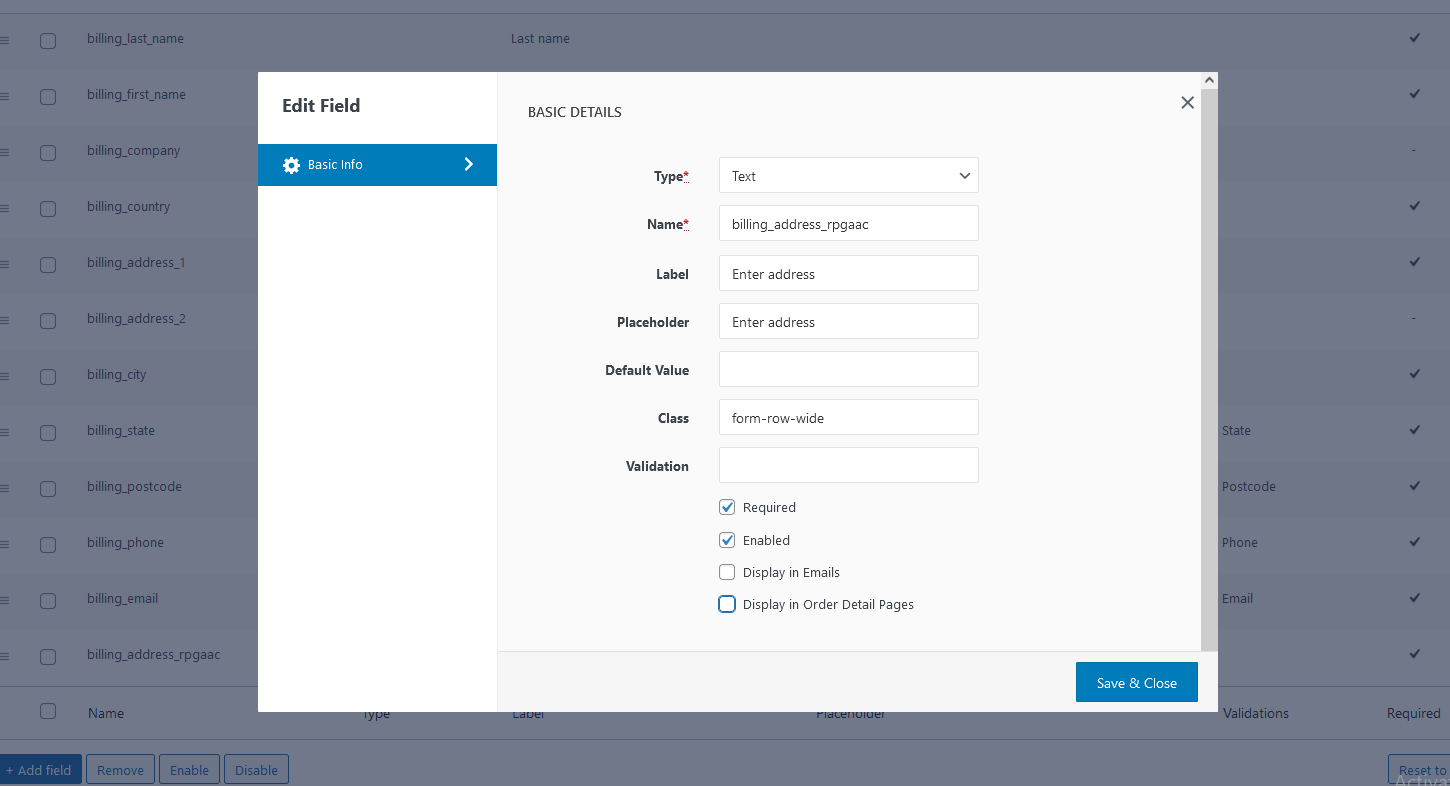Click the dialog vertical scrollbar
The image size is (1450, 786).
(x=1209, y=370)
